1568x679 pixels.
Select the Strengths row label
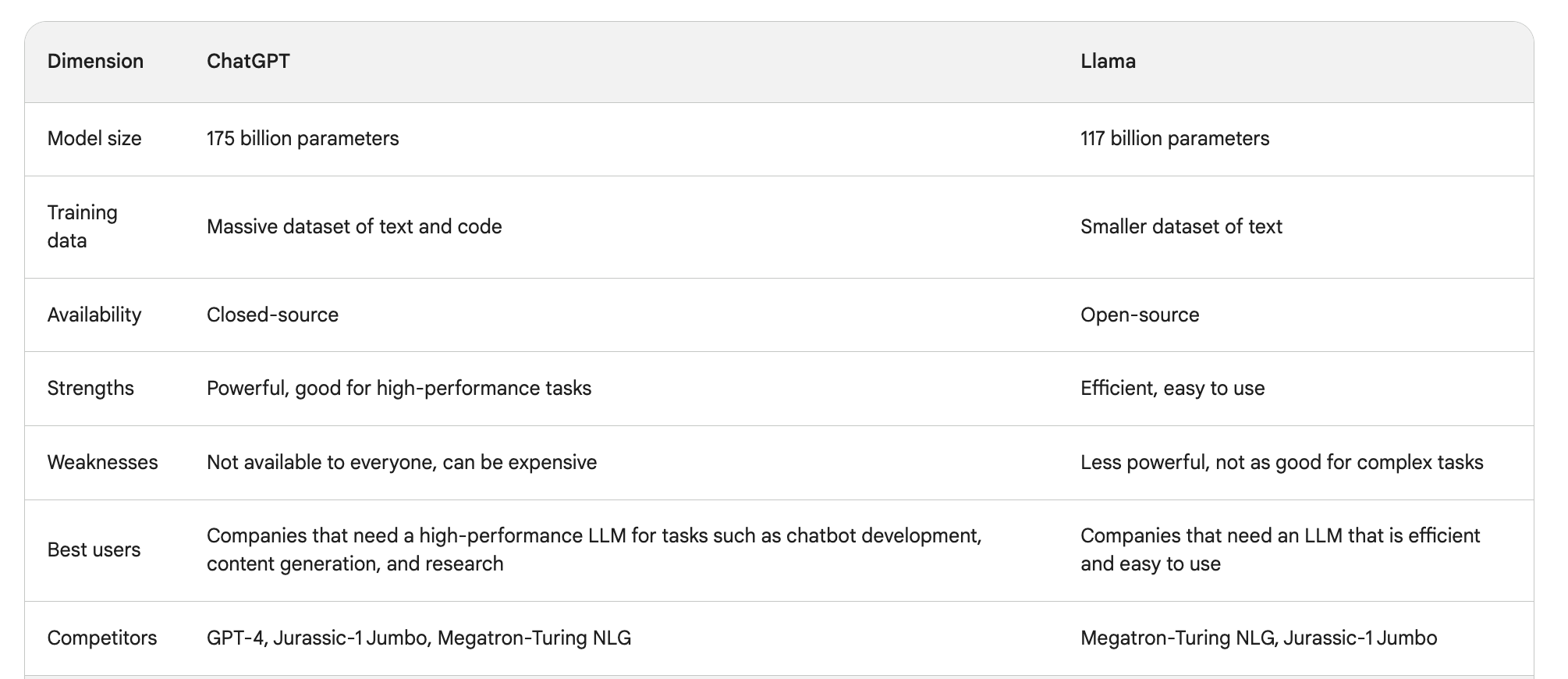tap(90, 388)
